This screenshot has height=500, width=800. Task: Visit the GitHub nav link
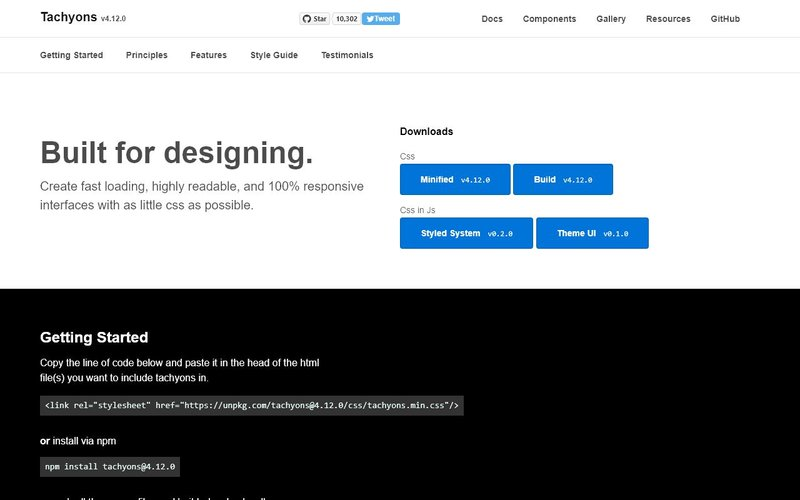click(725, 19)
